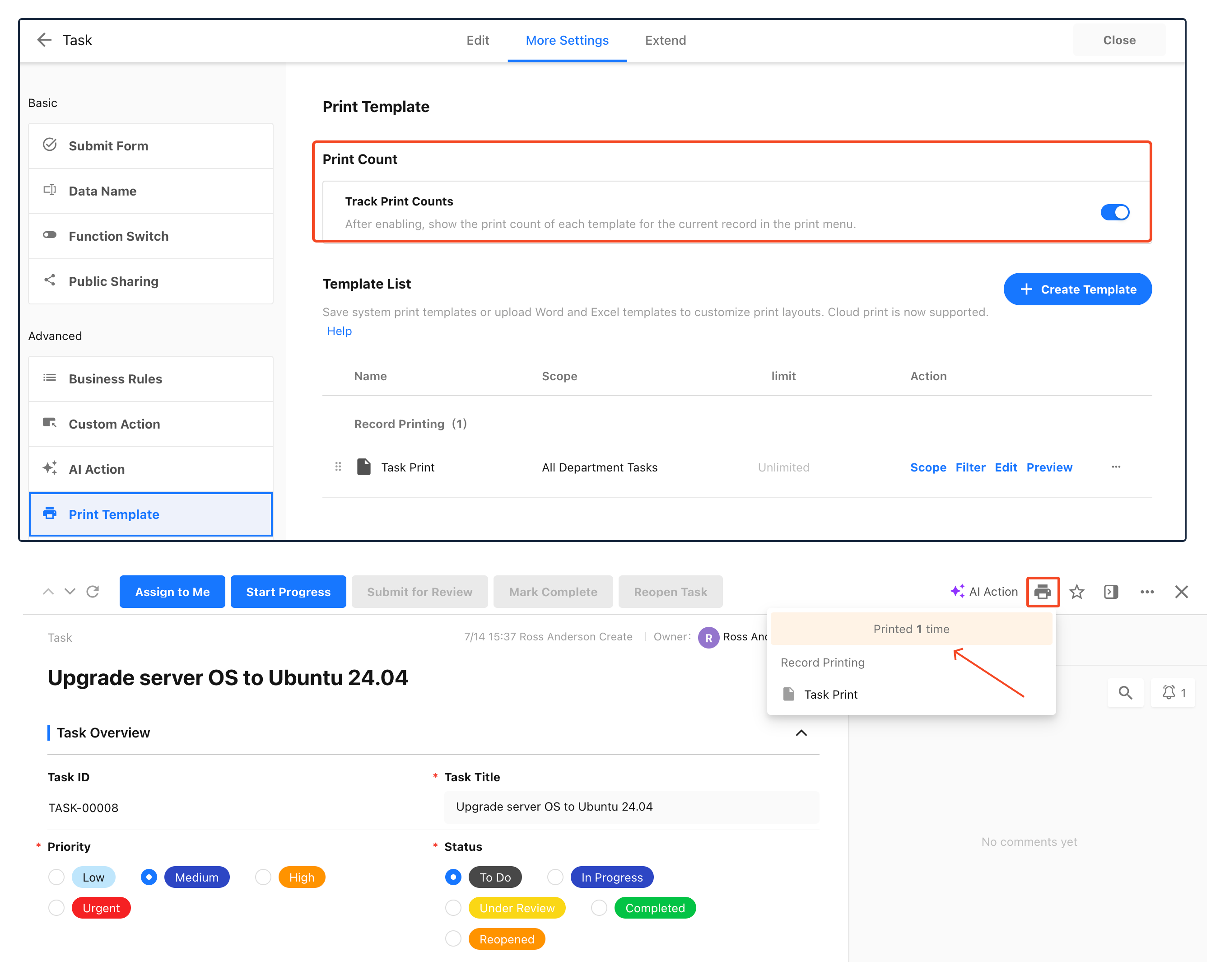The height and width of the screenshot is (980, 1225).
Task: Select Print Template in the sidebar
Action: 150,514
